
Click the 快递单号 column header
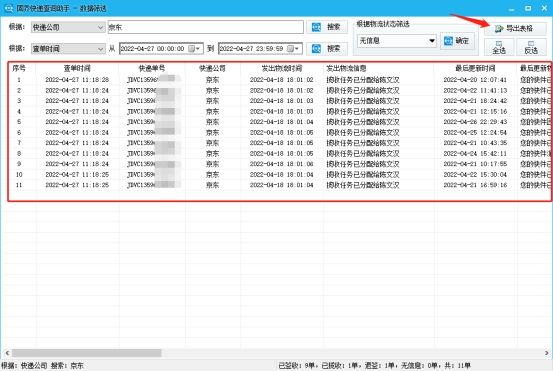(x=152, y=68)
